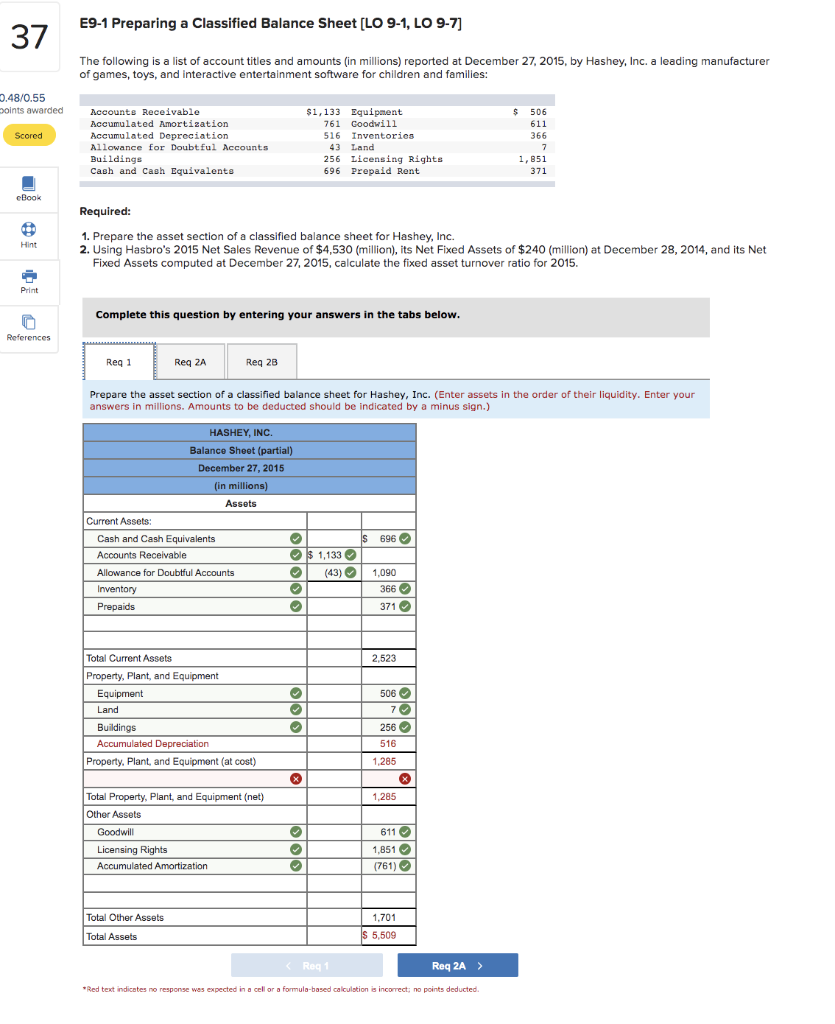Viewport: 835px width, 1024px height.
Task: Click the blank cell below Prepaids
Action: tap(180, 624)
